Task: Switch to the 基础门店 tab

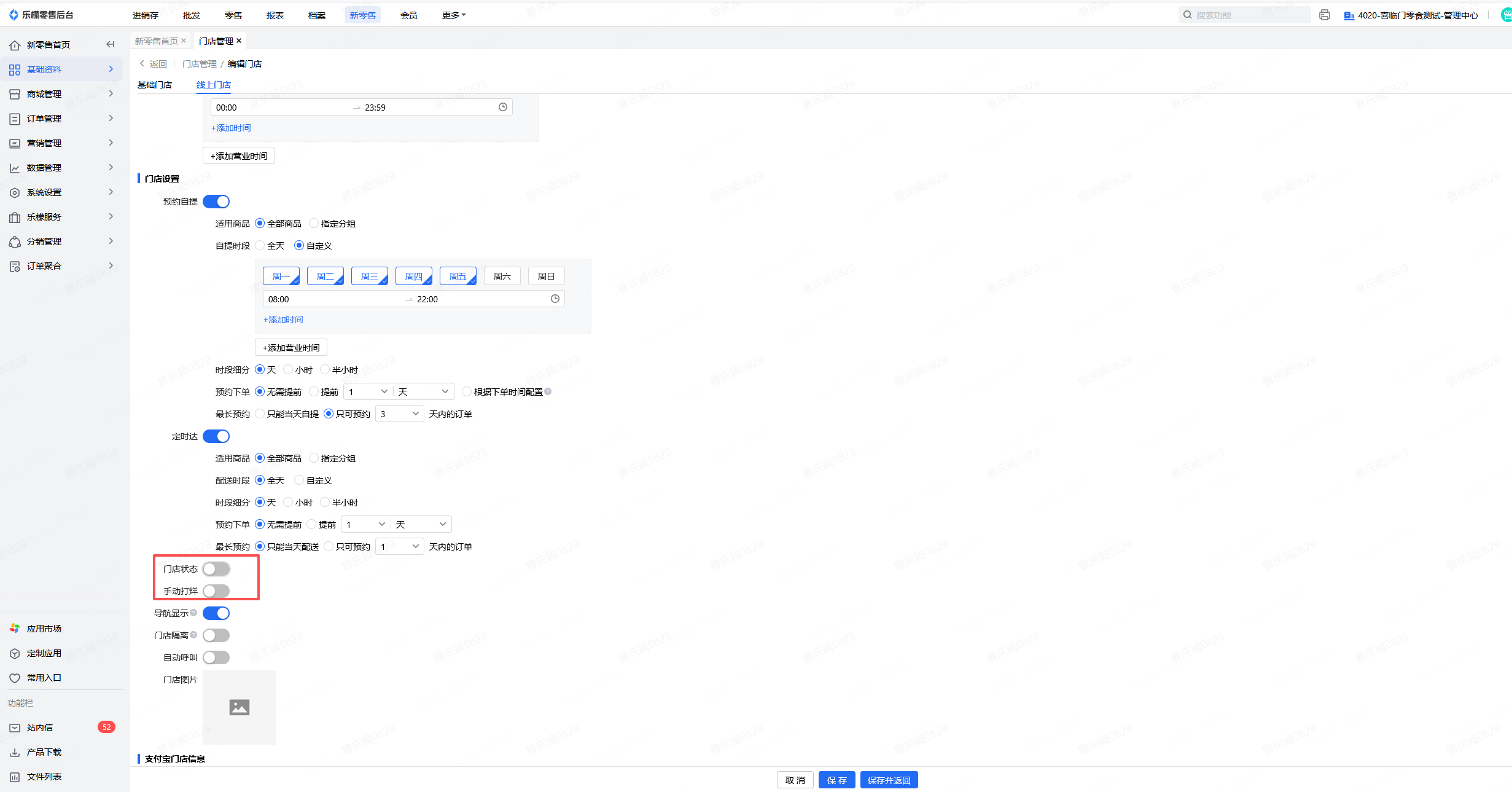Action: [x=155, y=85]
